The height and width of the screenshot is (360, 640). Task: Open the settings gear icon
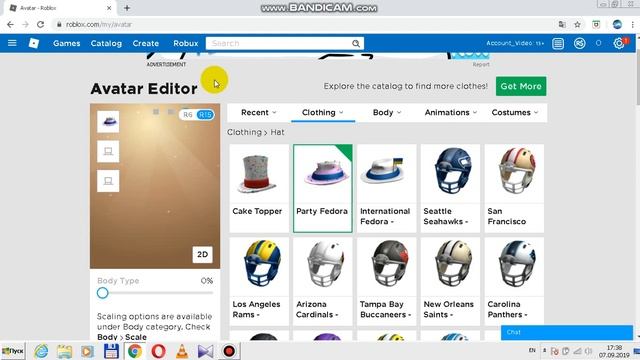click(x=619, y=43)
